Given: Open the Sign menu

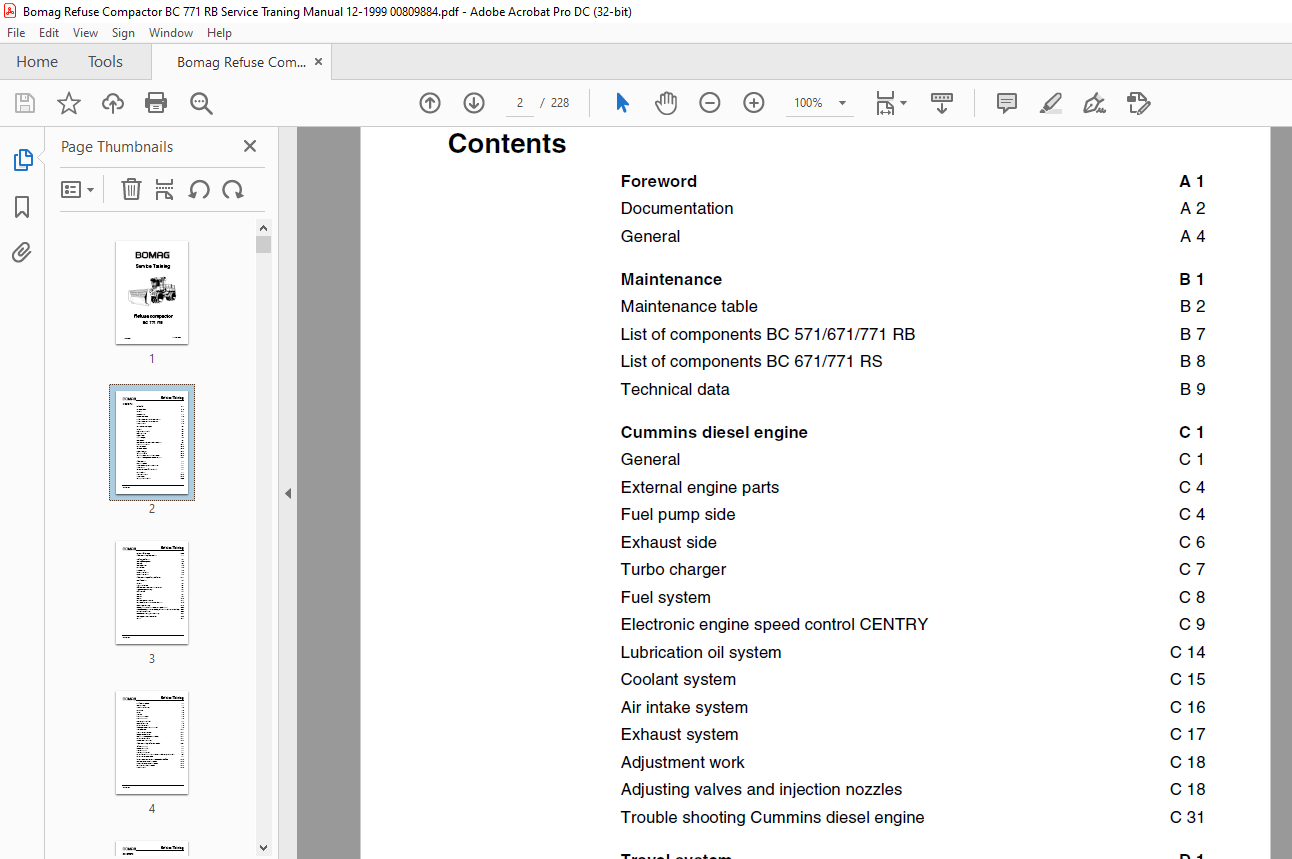Looking at the screenshot, I should (123, 33).
